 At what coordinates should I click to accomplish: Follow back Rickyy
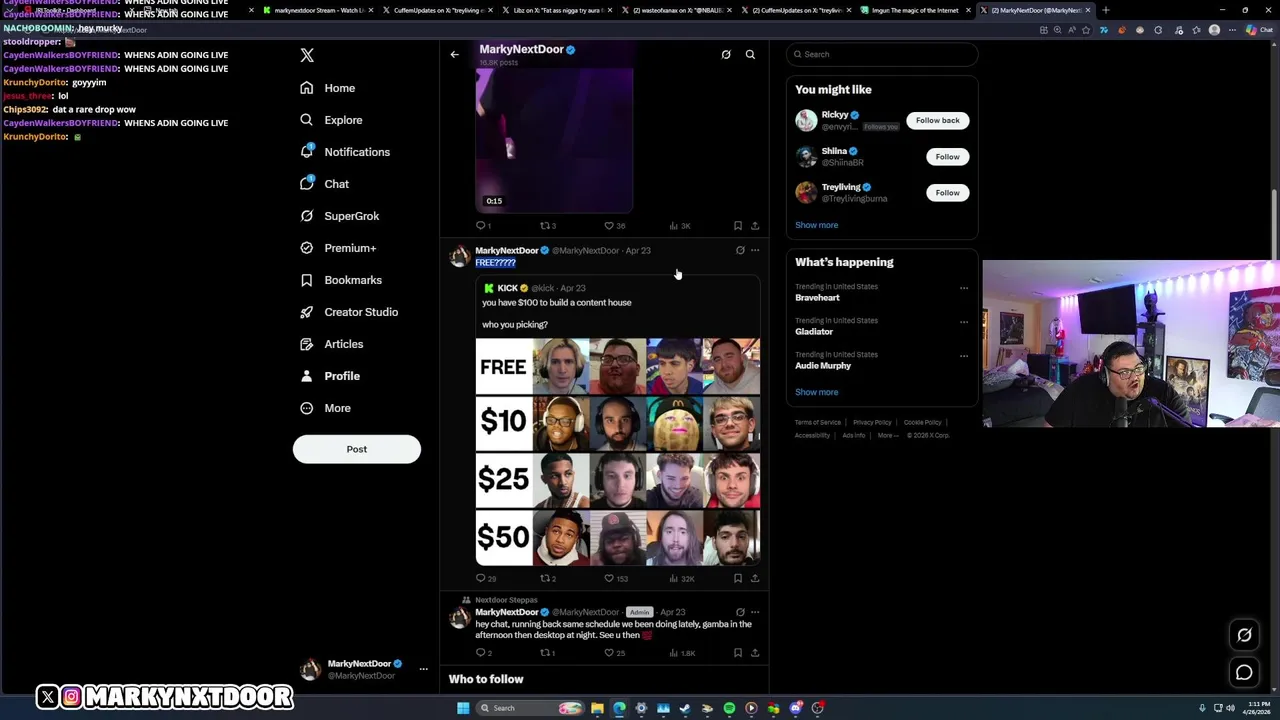[x=937, y=120]
